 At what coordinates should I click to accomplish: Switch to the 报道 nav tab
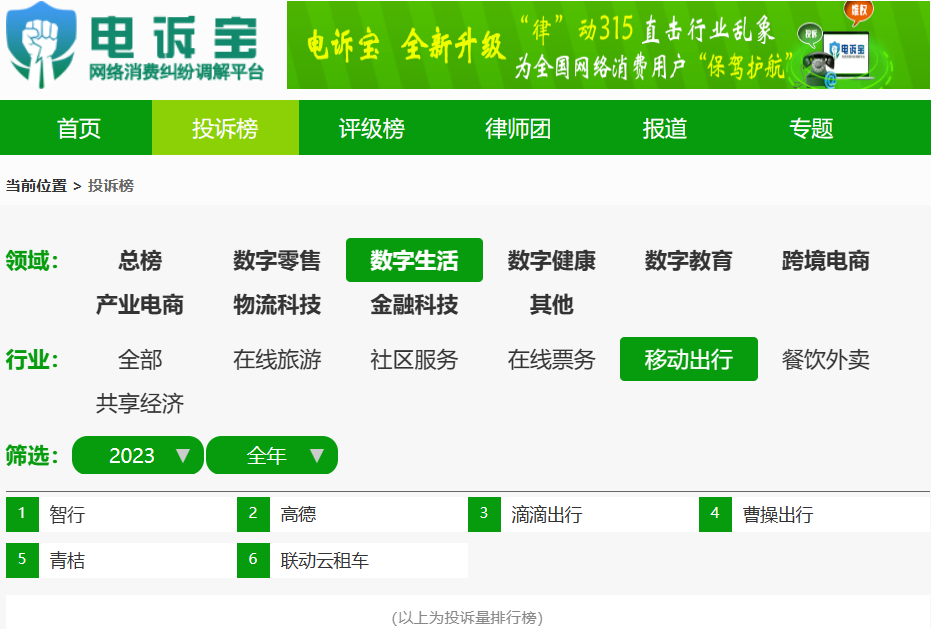[664, 128]
